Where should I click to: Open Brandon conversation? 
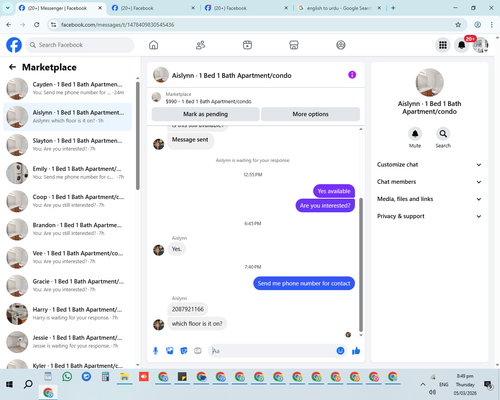pyautogui.click(x=67, y=229)
